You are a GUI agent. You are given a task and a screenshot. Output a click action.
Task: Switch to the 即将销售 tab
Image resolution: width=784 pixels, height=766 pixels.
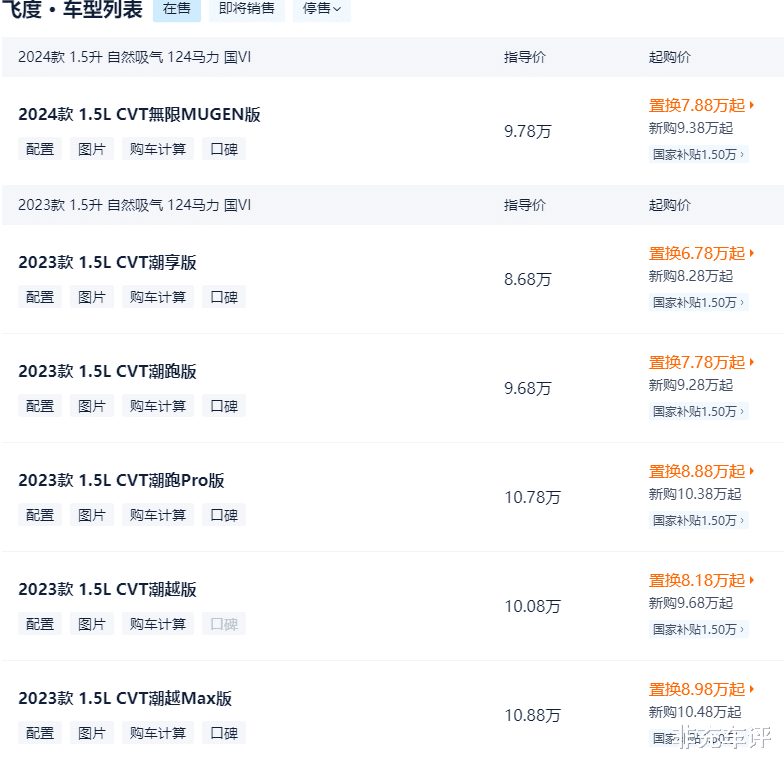coord(246,9)
